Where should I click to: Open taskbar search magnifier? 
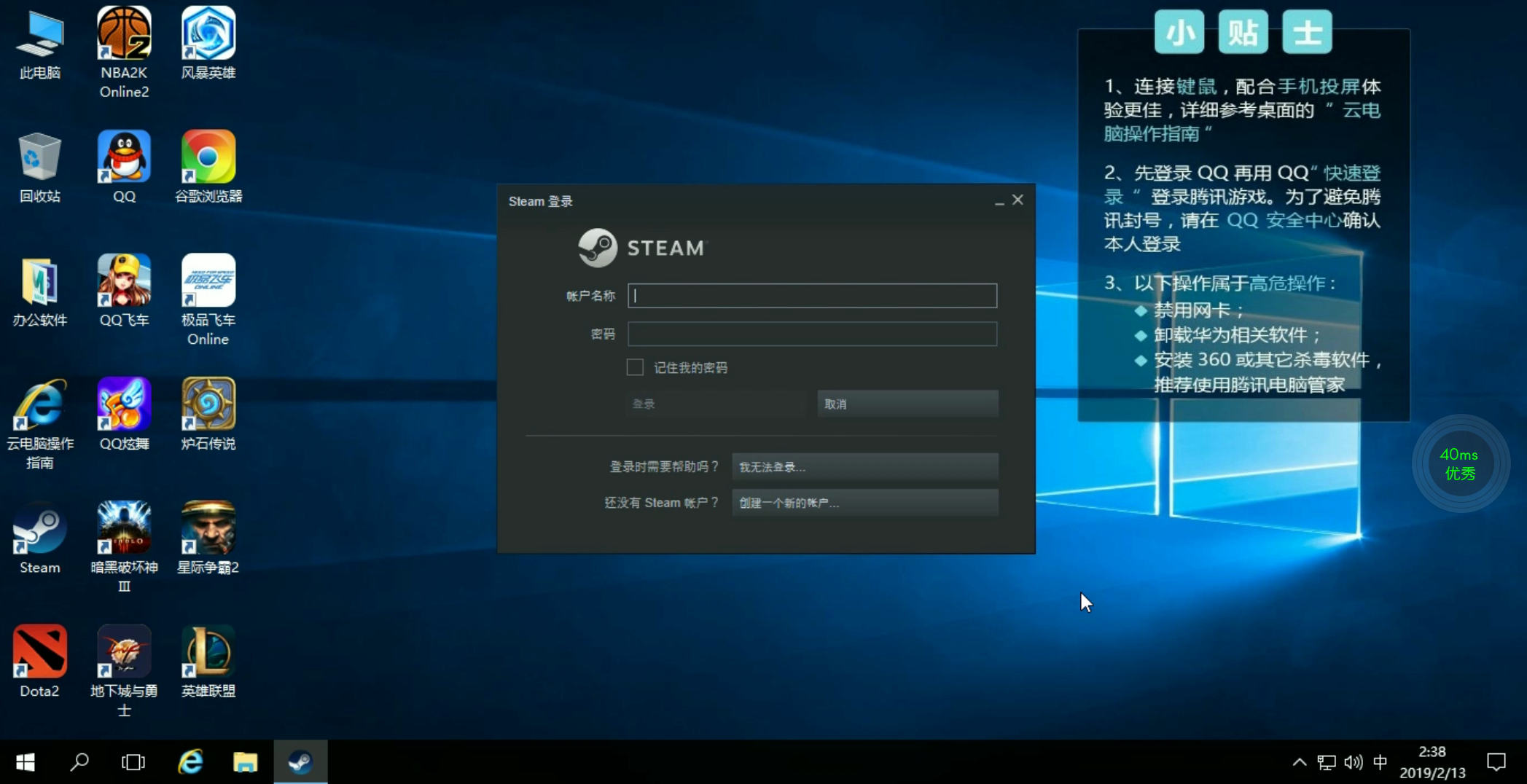tap(79, 762)
